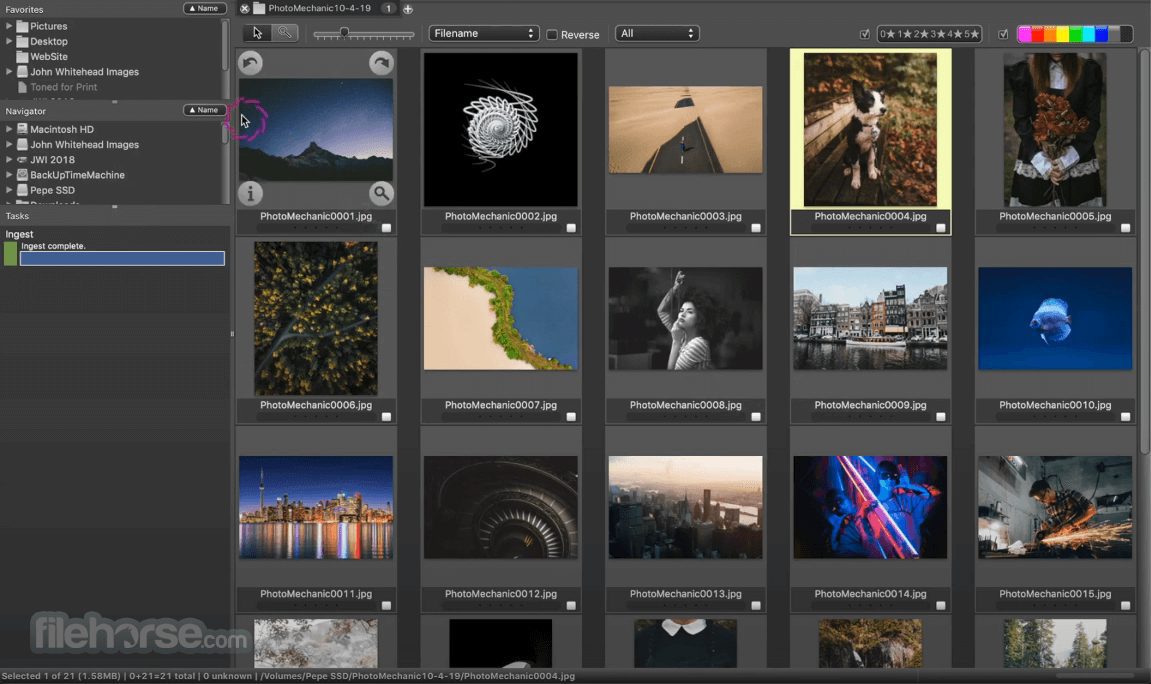Select the arrow selection tool
Screen dimensions: 1151x684
tap(258, 33)
